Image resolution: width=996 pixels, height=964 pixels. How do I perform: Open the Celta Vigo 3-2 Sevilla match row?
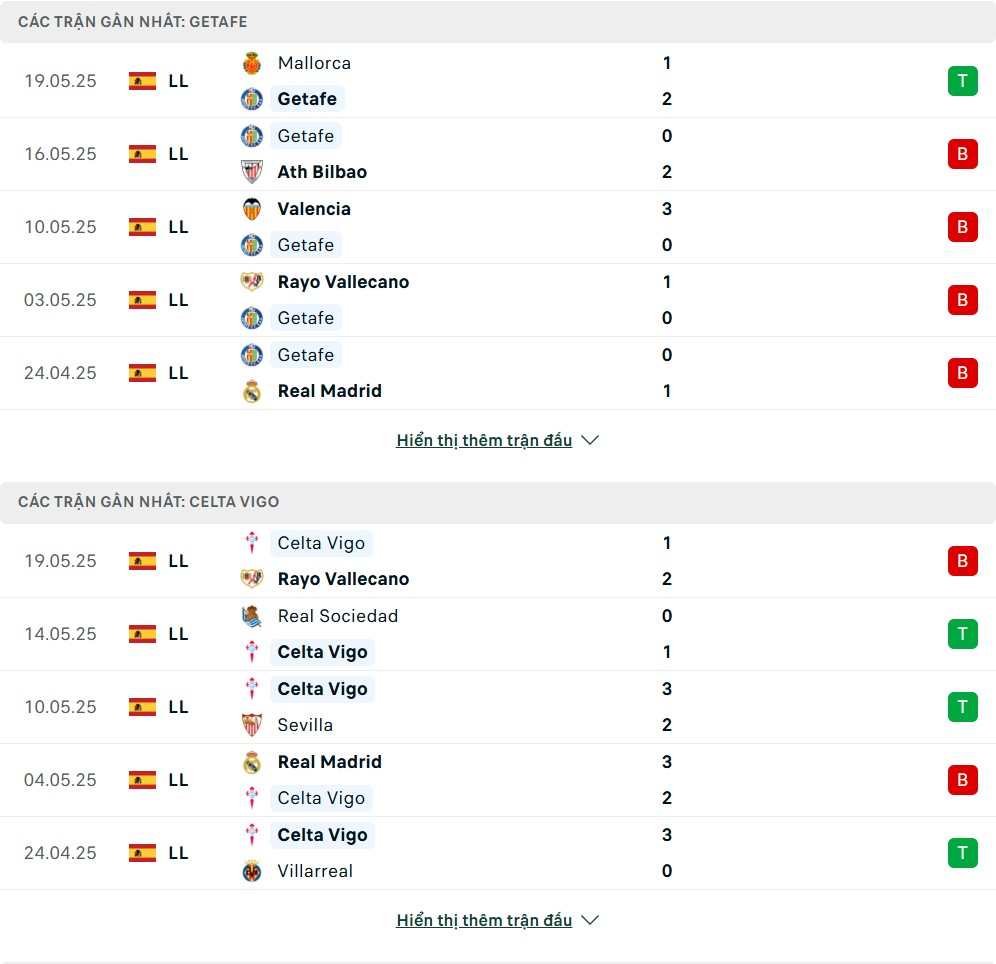click(x=498, y=707)
